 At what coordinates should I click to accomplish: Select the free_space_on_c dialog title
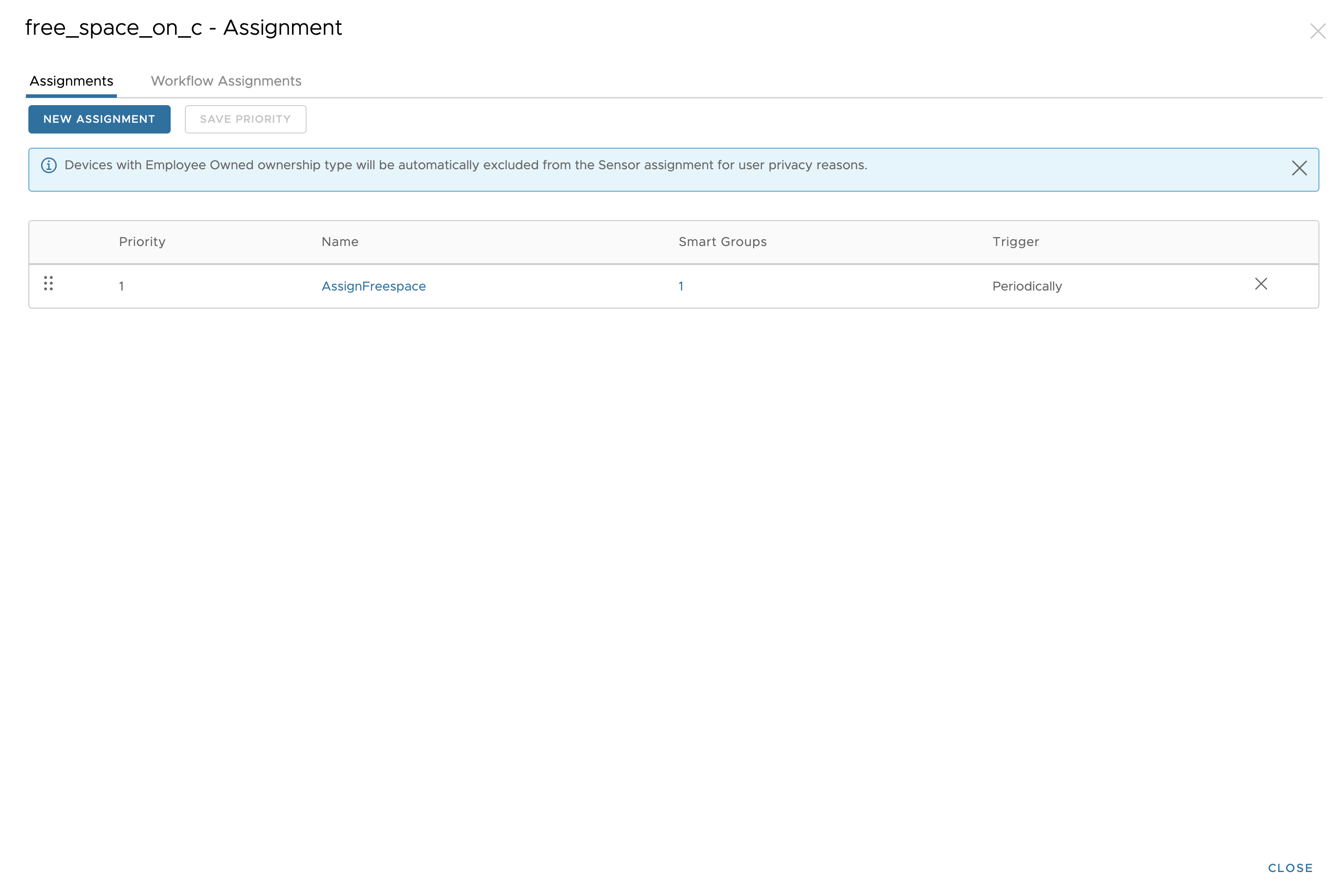pos(184,27)
